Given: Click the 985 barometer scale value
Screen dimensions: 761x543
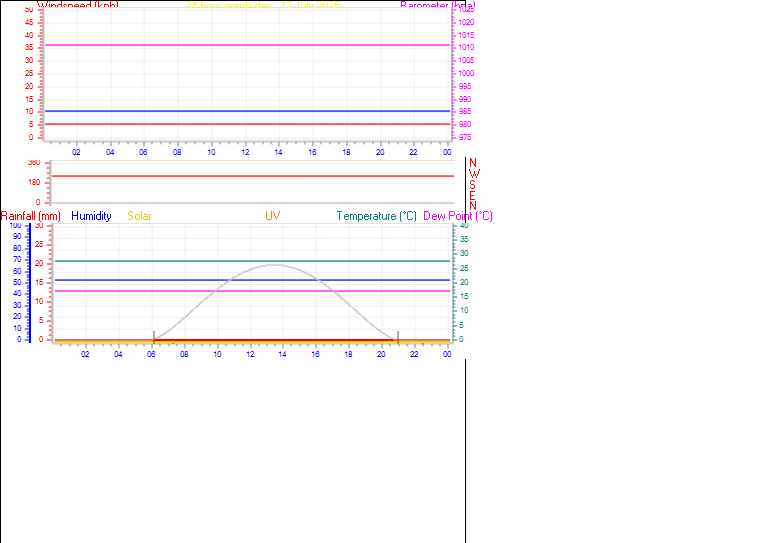Looking at the screenshot, I should [x=465, y=112].
